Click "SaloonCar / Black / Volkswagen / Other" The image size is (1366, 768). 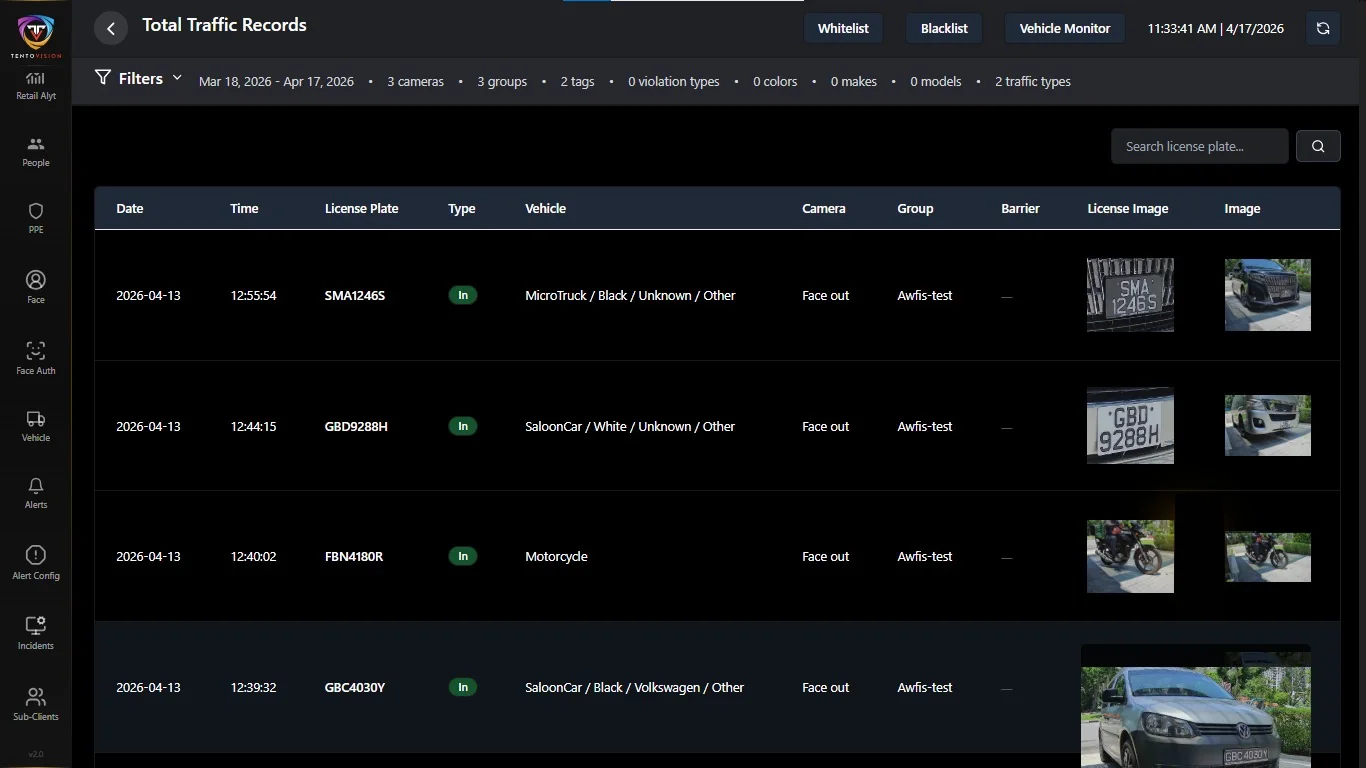(x=635, y=688)
